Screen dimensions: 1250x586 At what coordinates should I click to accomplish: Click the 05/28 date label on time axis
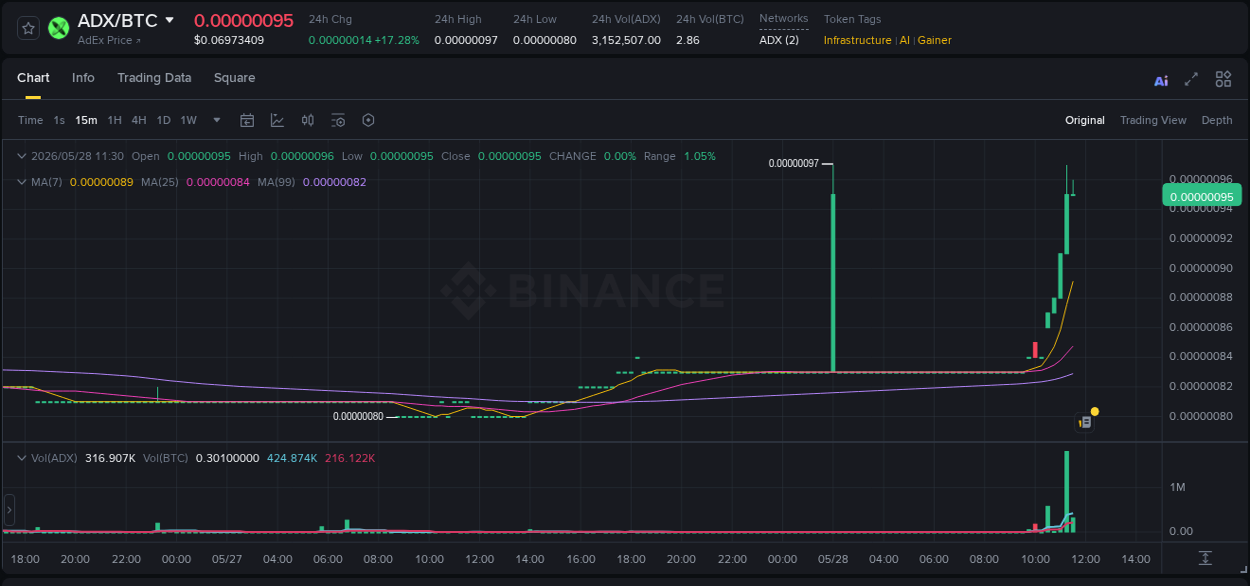833,559
